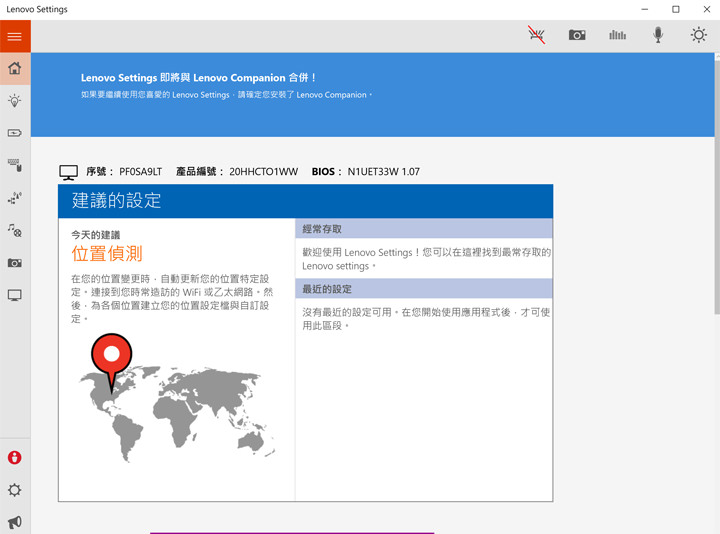Click the red user info icon

click(x=15, y=458)
